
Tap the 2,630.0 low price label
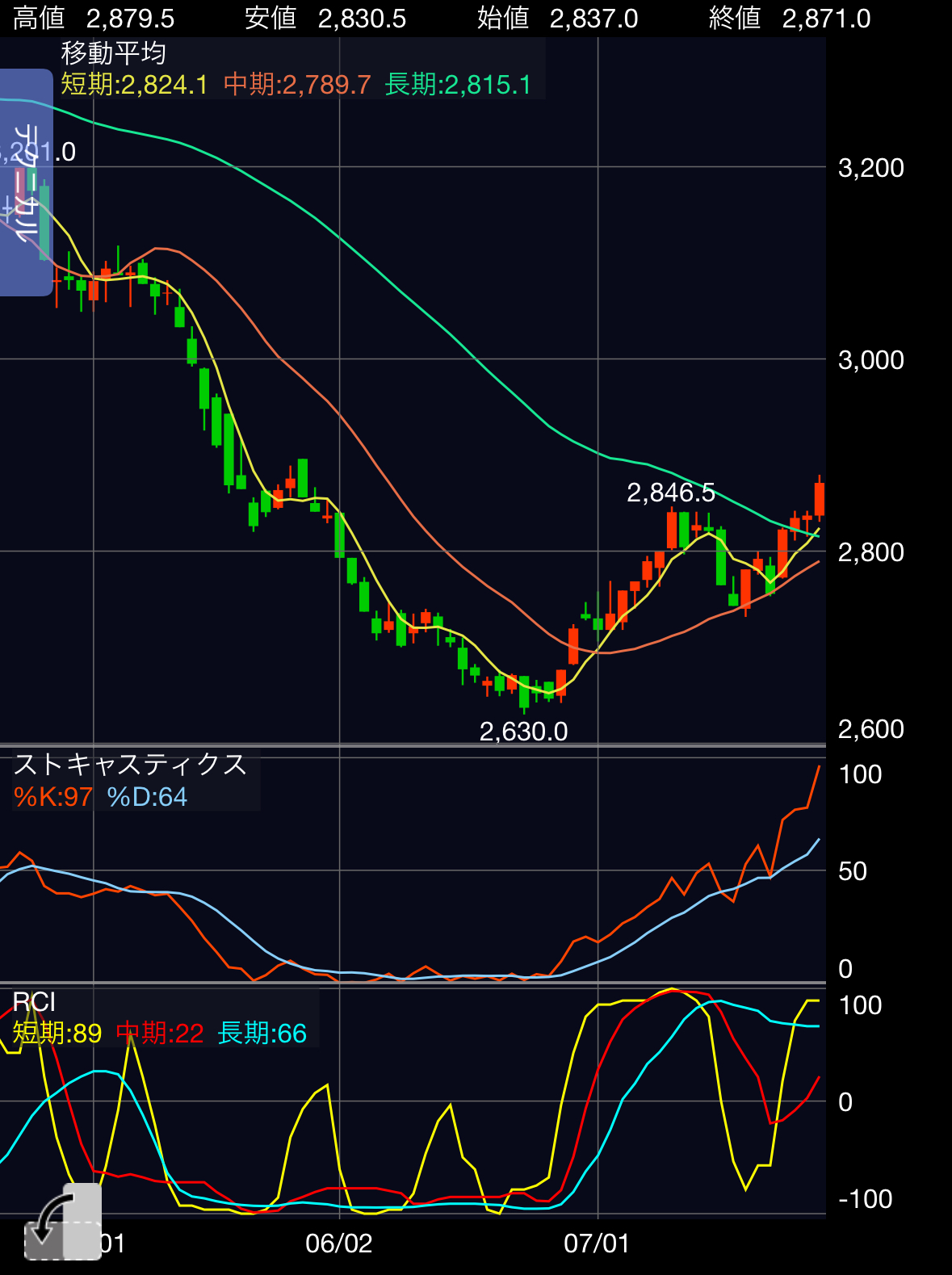523,732
